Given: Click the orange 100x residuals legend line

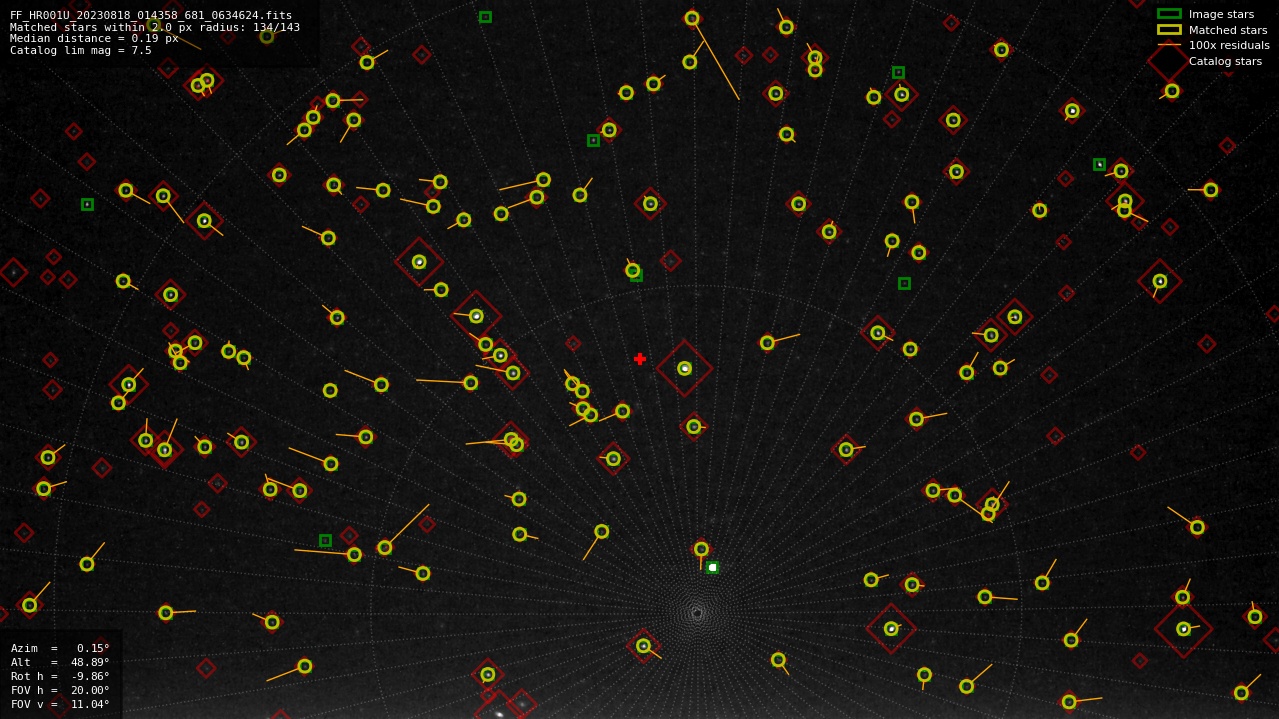Looking at the screenshot, I should click(x=1169, y=45).
